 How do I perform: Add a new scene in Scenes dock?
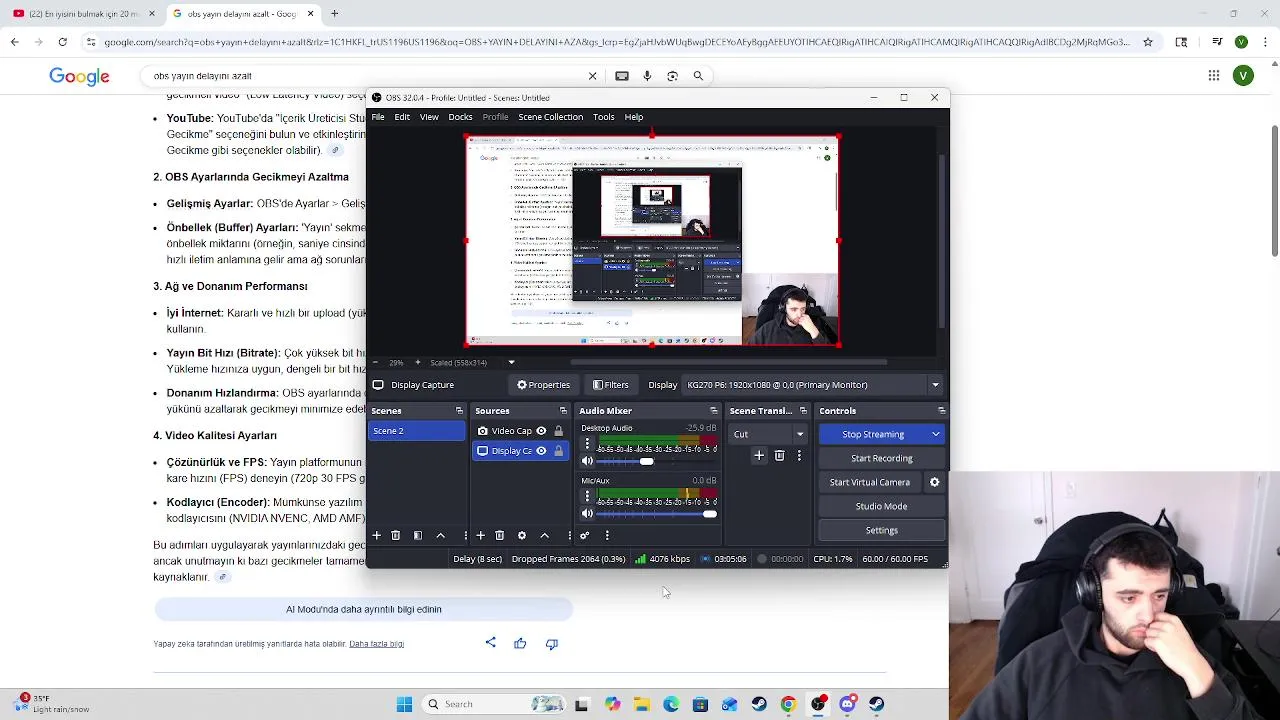pos(377,535)
